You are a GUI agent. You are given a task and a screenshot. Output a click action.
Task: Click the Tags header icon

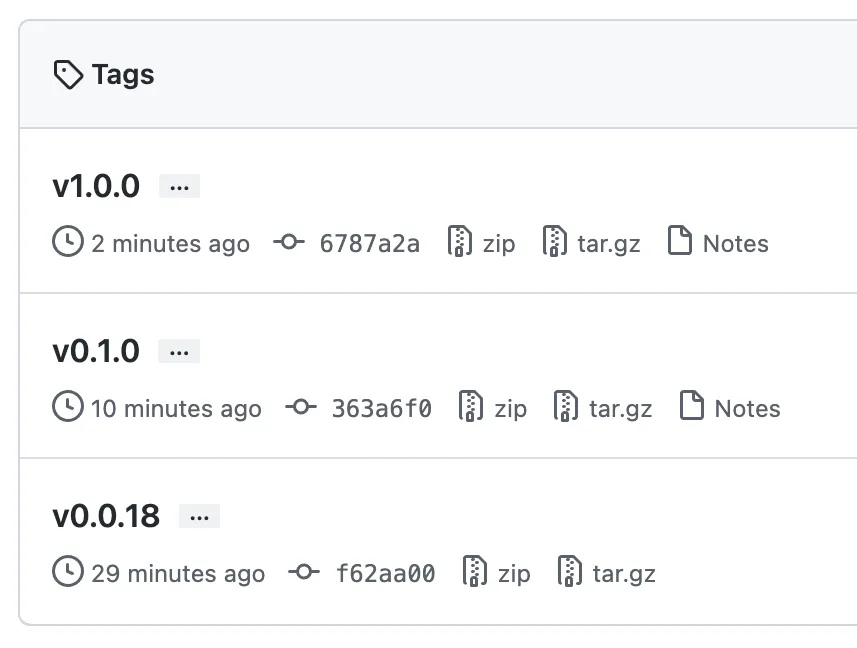68,75
